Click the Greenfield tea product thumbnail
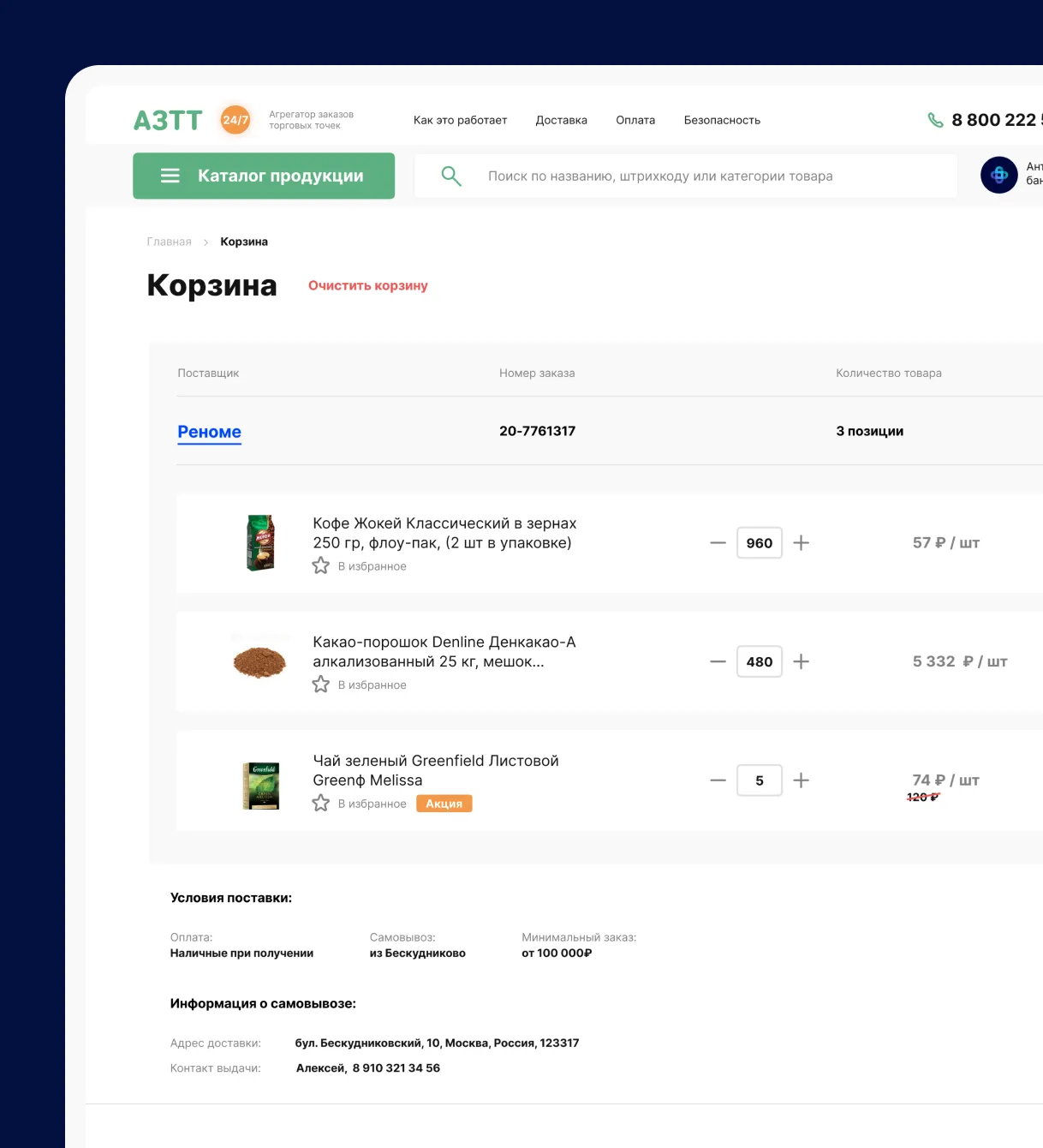The image size is (1043, 1148). 261,786
